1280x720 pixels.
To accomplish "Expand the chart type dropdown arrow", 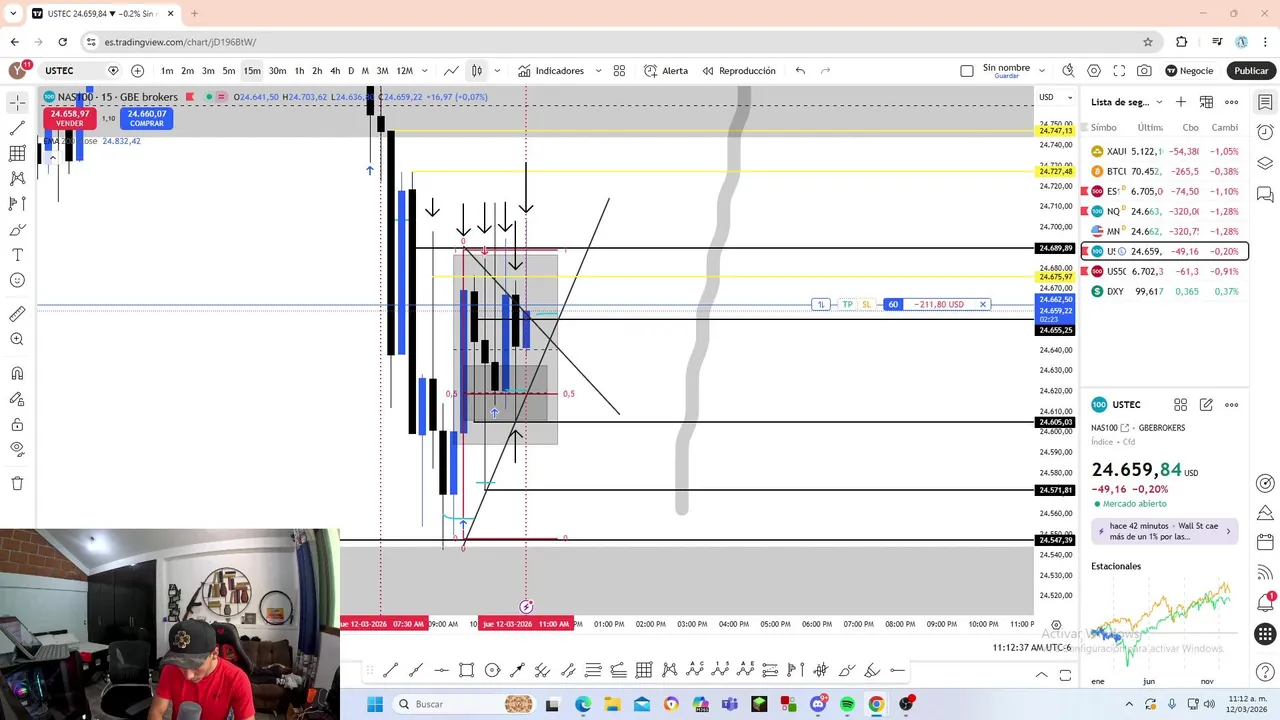I will 496,71.
